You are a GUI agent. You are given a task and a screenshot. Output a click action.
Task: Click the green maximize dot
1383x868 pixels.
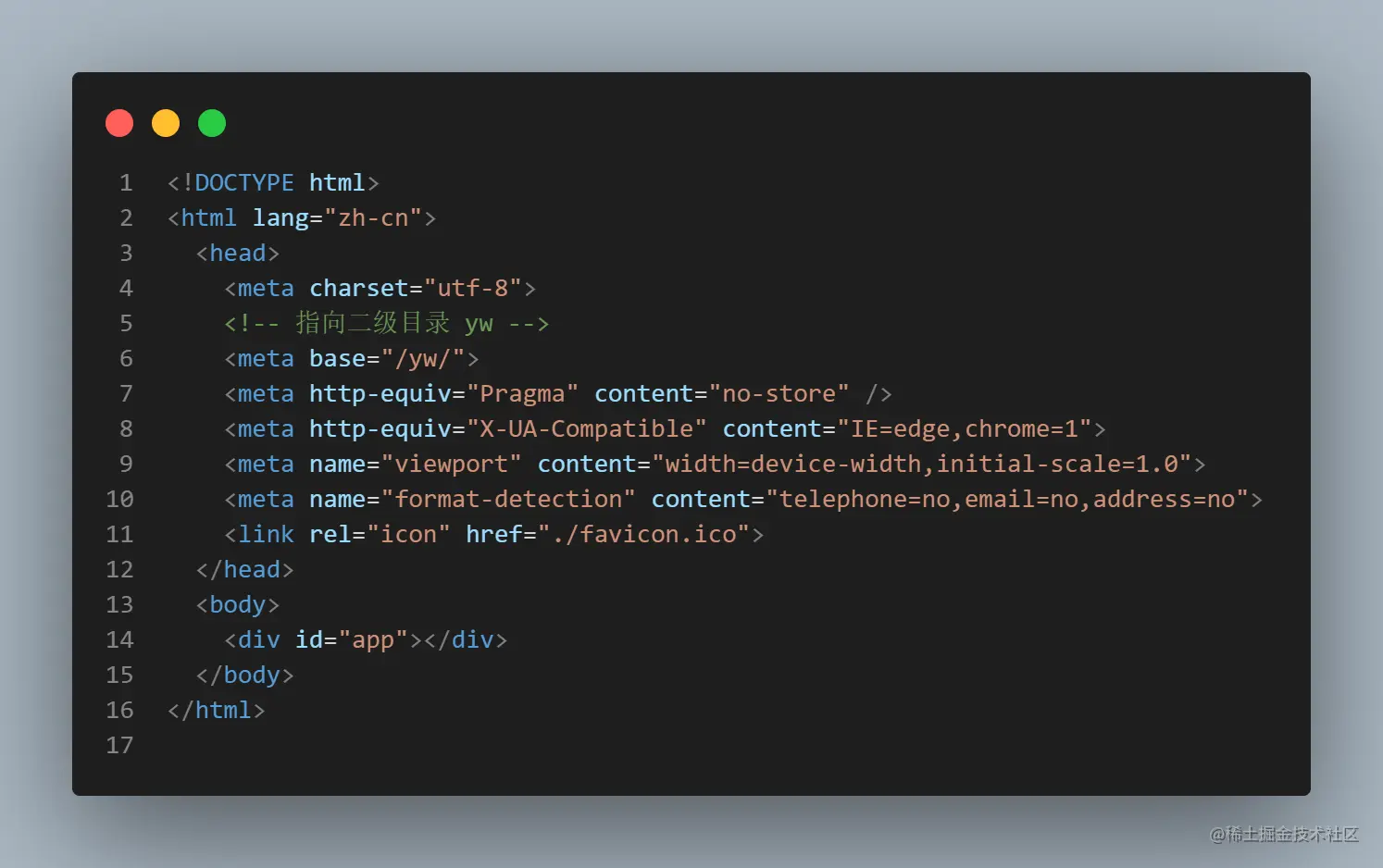(212, 123)
